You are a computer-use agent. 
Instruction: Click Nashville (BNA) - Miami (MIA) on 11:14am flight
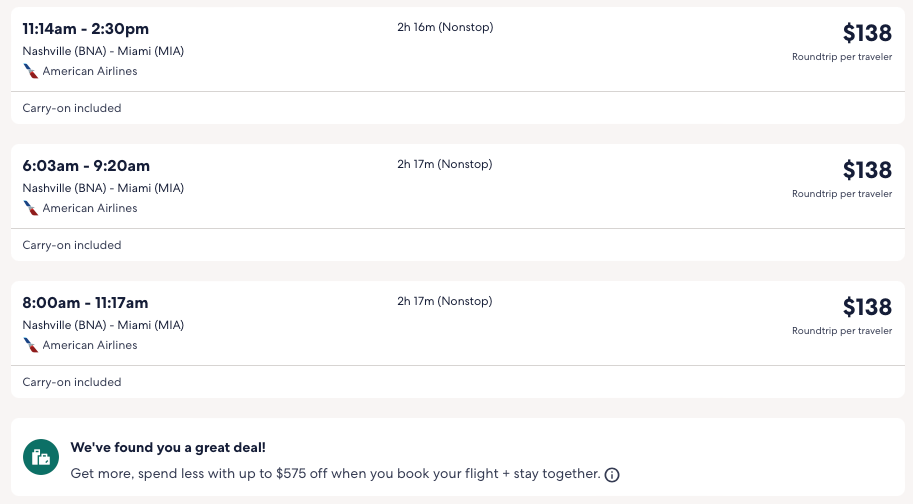point(103,51)
